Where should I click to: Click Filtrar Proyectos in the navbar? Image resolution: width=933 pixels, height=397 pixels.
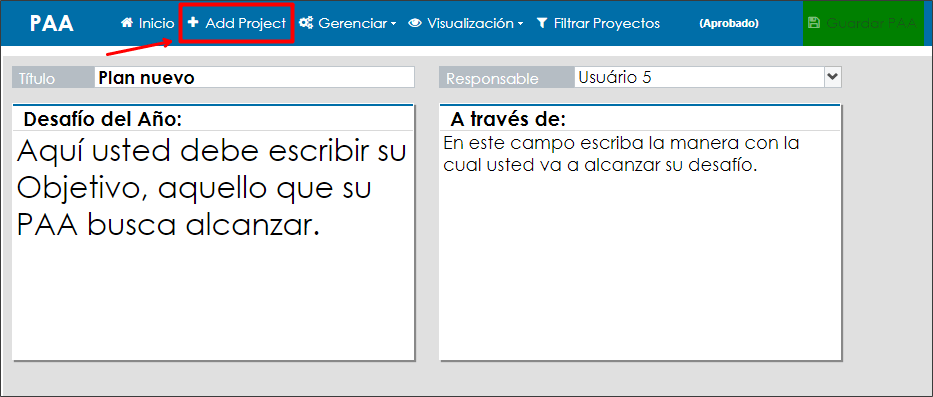[x=598, y=24]
